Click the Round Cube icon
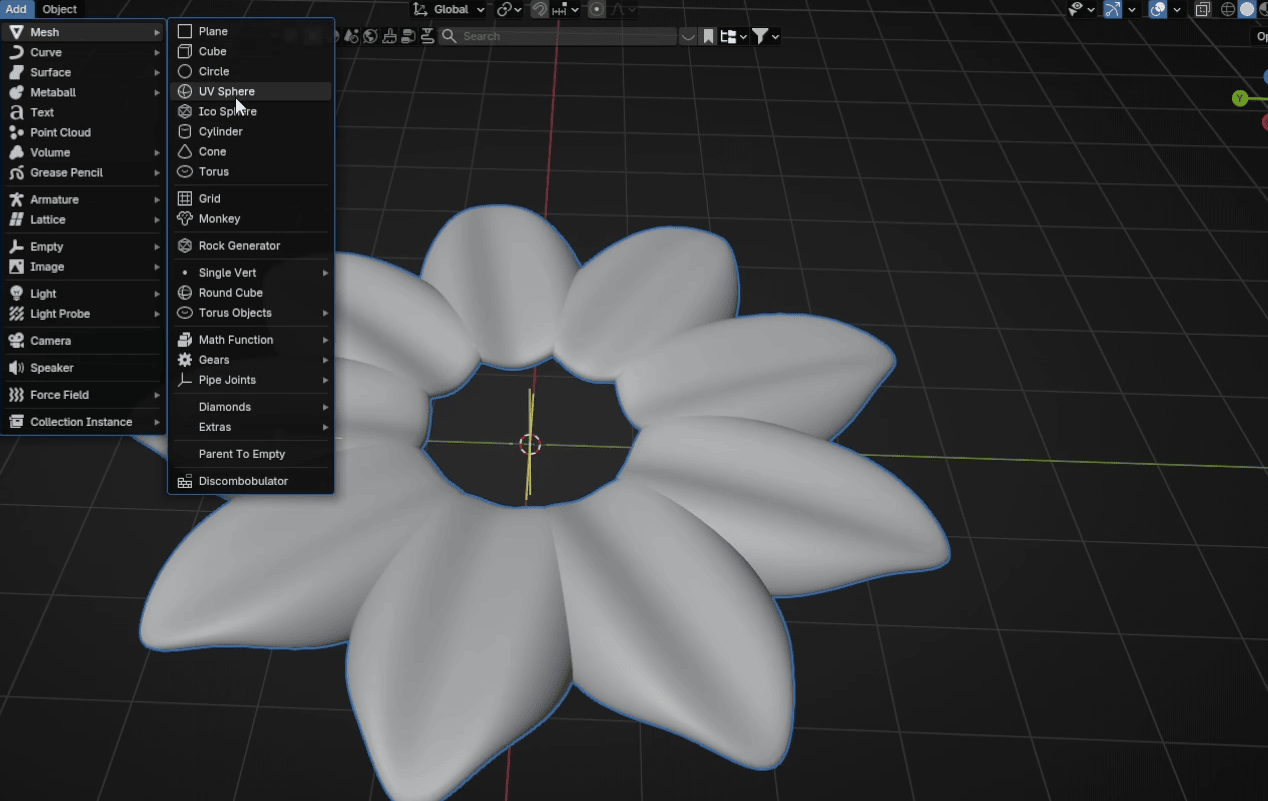 coord(185,293)
